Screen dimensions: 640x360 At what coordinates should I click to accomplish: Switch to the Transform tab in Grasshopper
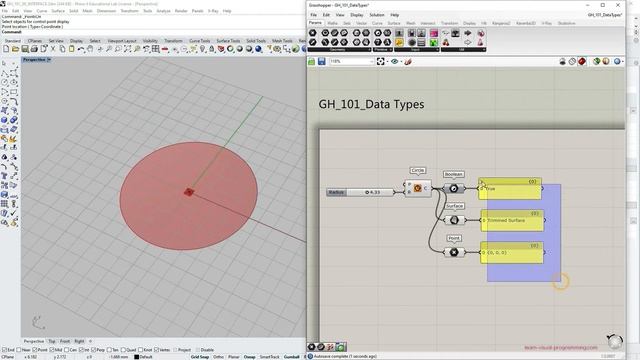pos(449,23)
